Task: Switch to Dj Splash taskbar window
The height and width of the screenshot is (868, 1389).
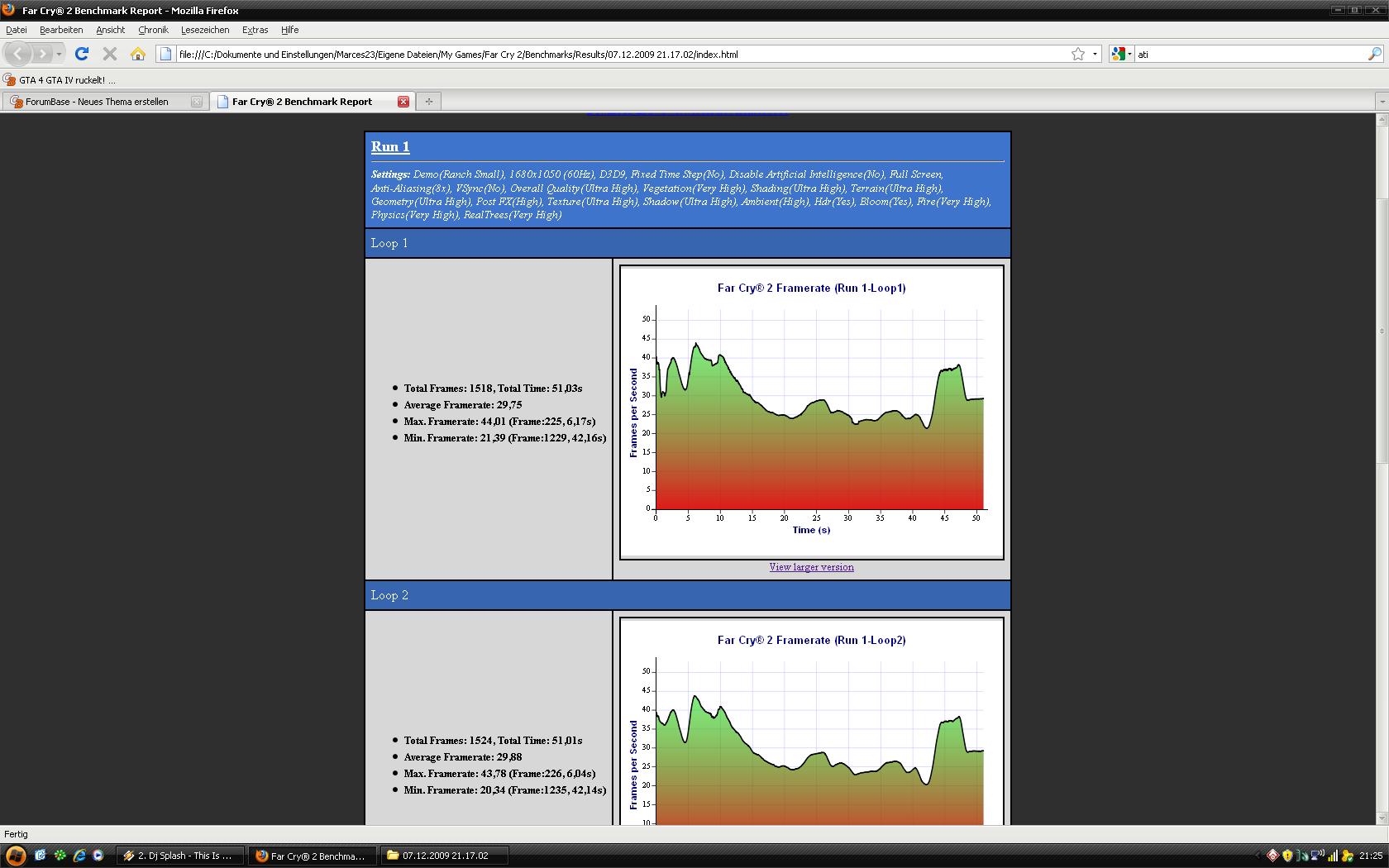Action: (x=180, y=856)
